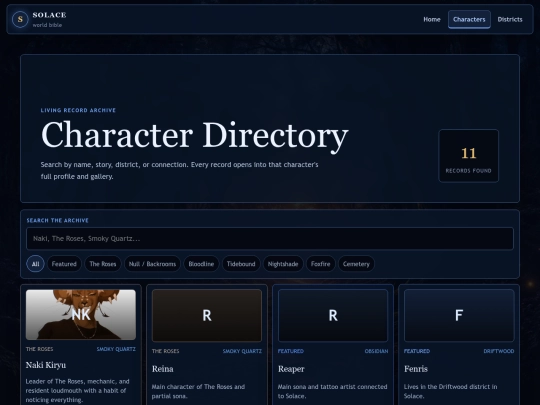Select the Characters nav tab
The height and width of the screenshot is (405, 540).
click(x=469, y=19)
